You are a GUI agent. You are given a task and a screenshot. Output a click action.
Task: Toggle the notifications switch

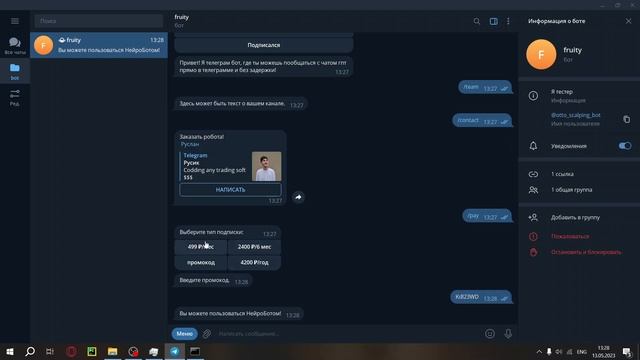(624, 146)
